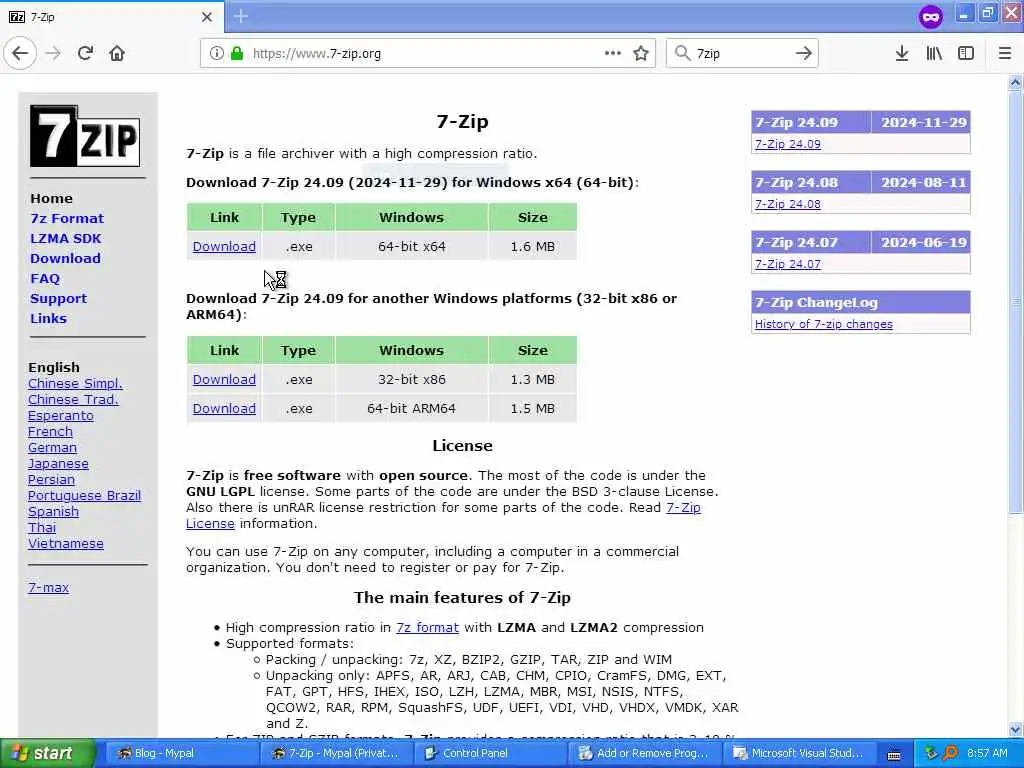Download the 64-bit x64 .exe

click(224, 247)
